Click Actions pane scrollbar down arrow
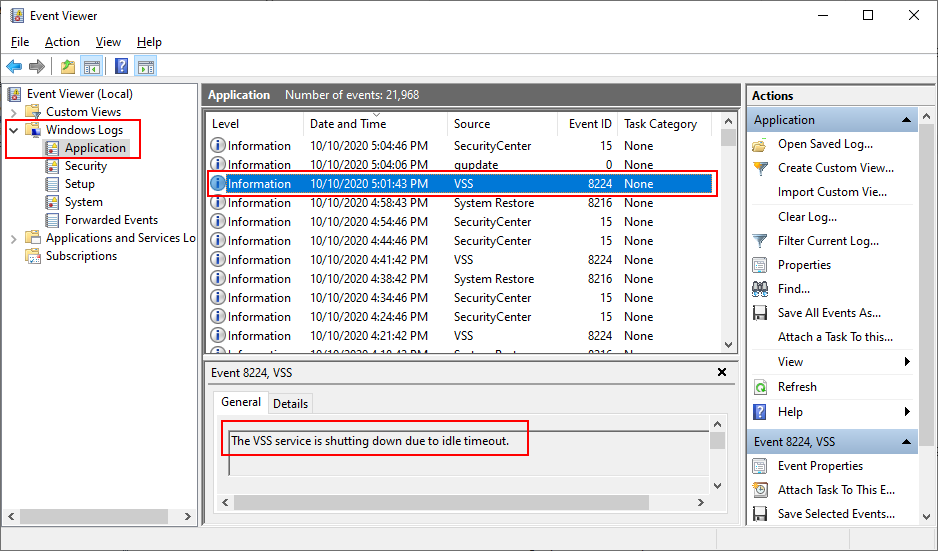The height and width of the screenshot is (551, 938). click(x=926, y=516)
